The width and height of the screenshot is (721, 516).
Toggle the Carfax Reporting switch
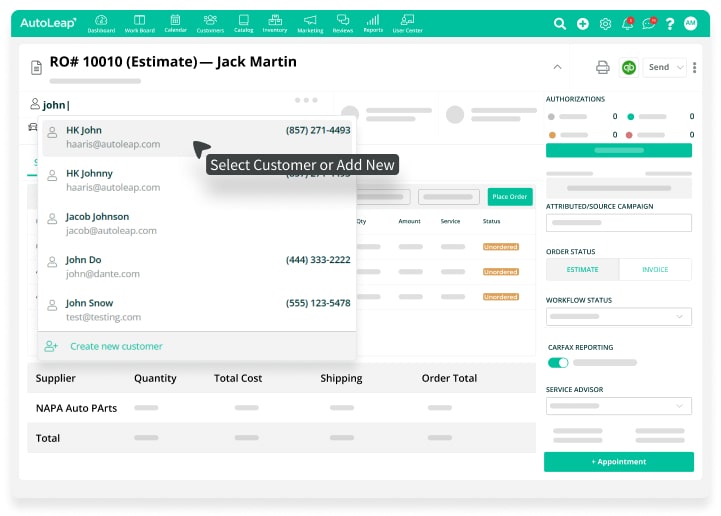tap(558, 362)
